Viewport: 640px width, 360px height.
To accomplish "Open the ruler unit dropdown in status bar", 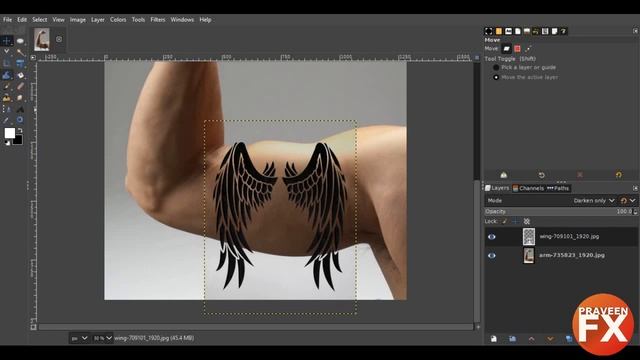I will [x=80, y=338].
